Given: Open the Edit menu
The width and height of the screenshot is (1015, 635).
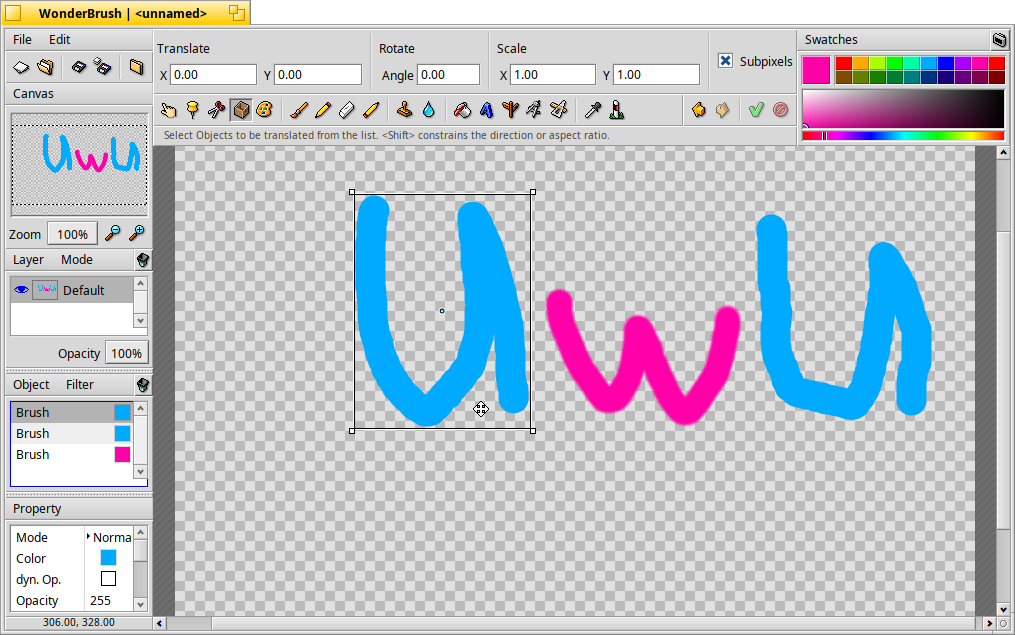Looking at the screenshot, I should [60, 39].
